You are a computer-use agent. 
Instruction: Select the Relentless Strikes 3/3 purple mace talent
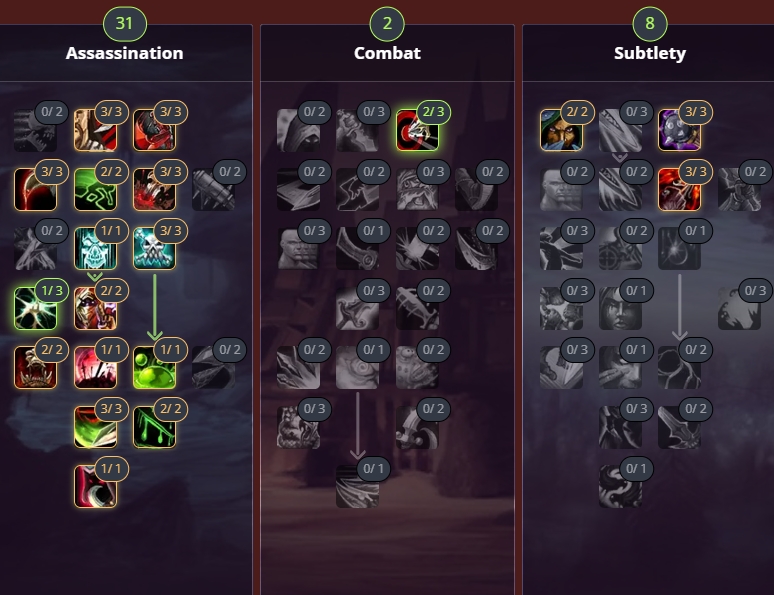[x=680, y=130]
